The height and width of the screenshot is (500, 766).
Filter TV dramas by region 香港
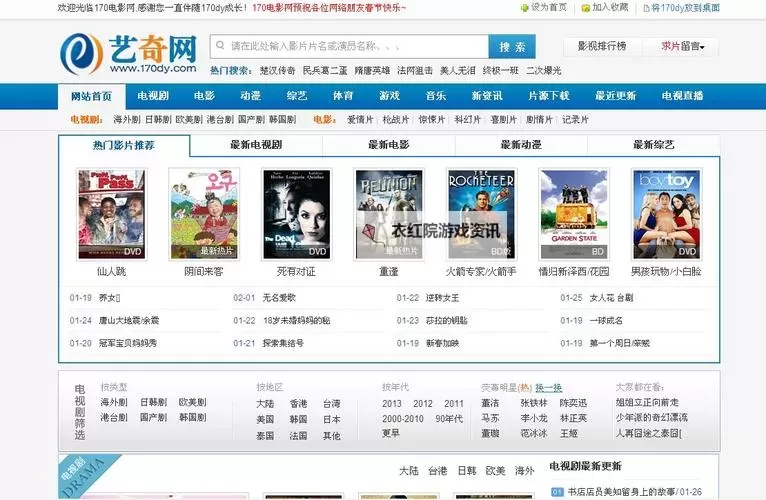(298, 404)
